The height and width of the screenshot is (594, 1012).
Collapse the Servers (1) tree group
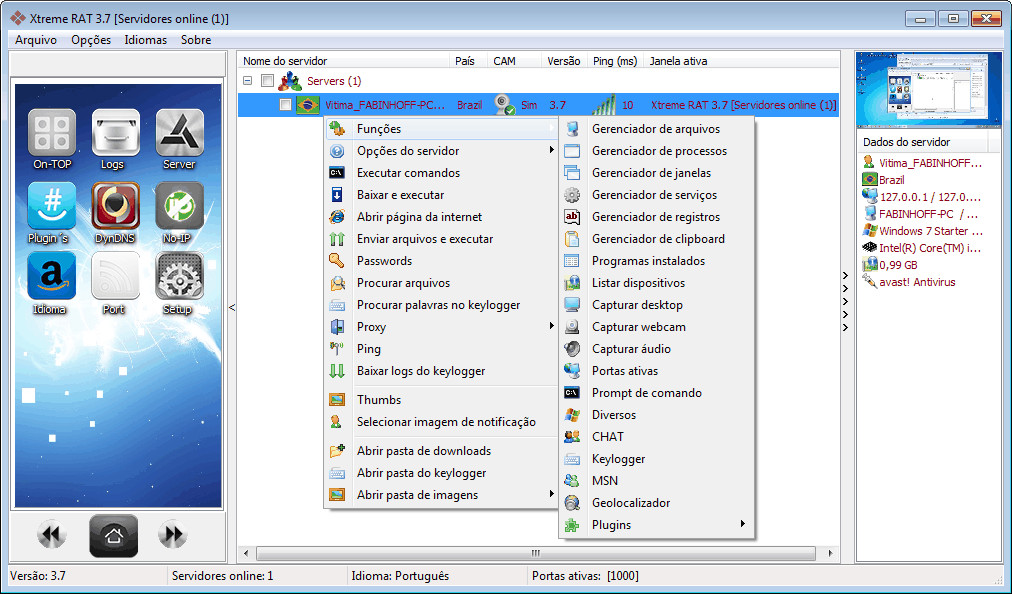coord(247,81)
